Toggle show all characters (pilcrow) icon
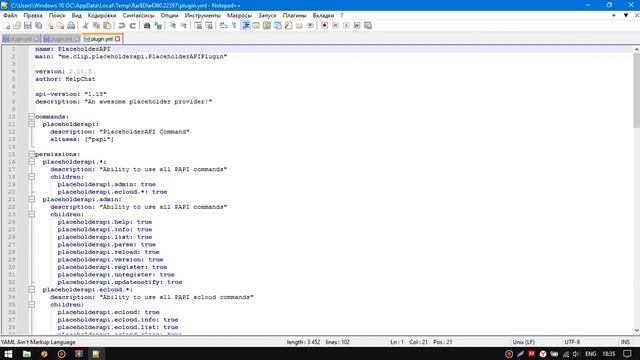 [x=234, y=26]
